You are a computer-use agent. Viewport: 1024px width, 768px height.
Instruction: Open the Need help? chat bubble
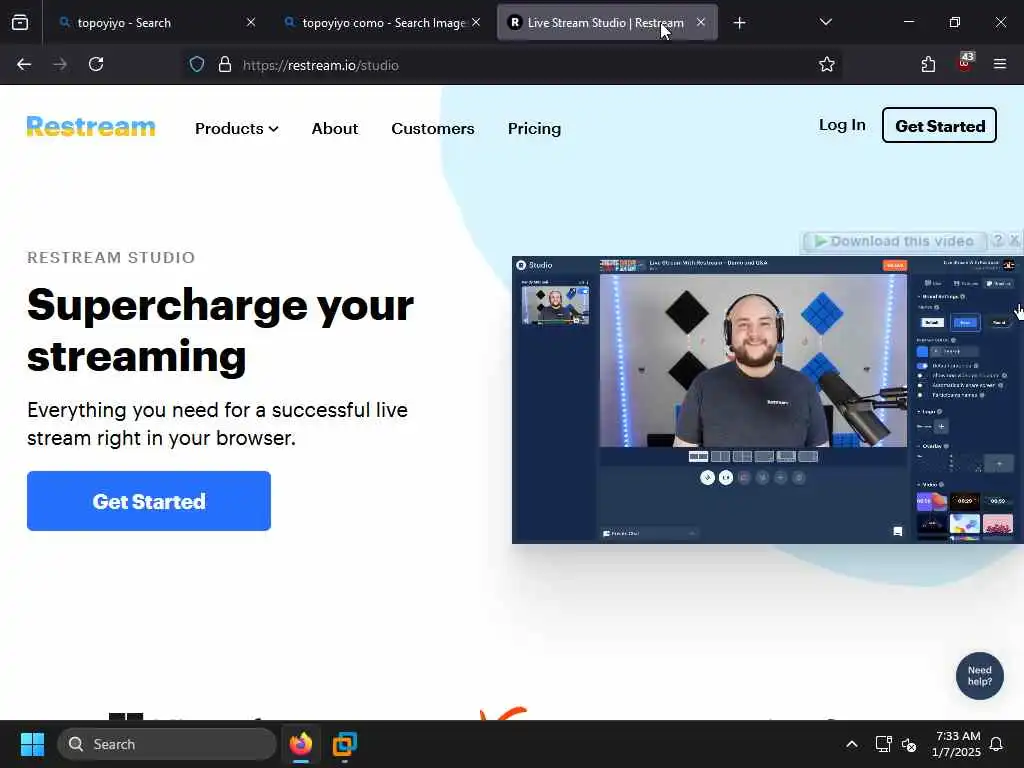979,676
